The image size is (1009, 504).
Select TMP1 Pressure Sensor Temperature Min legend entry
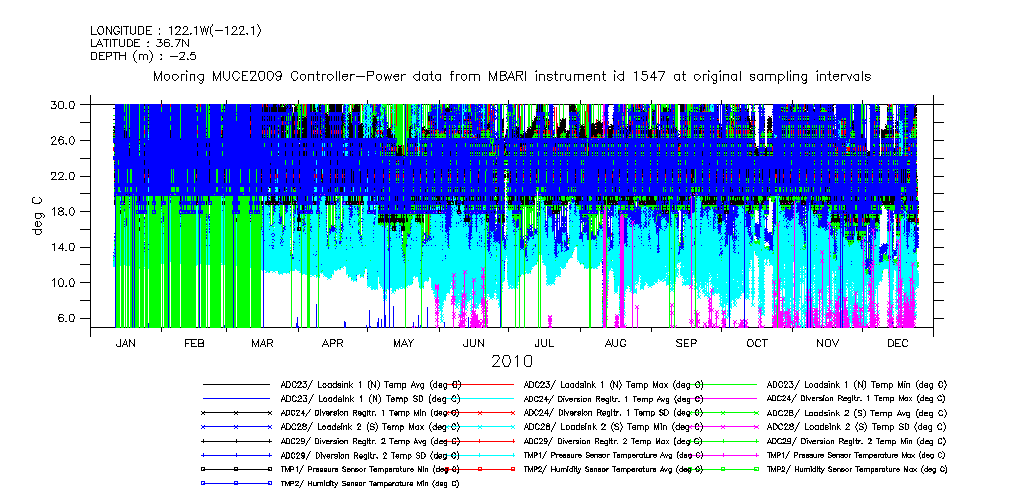point(370,468)
